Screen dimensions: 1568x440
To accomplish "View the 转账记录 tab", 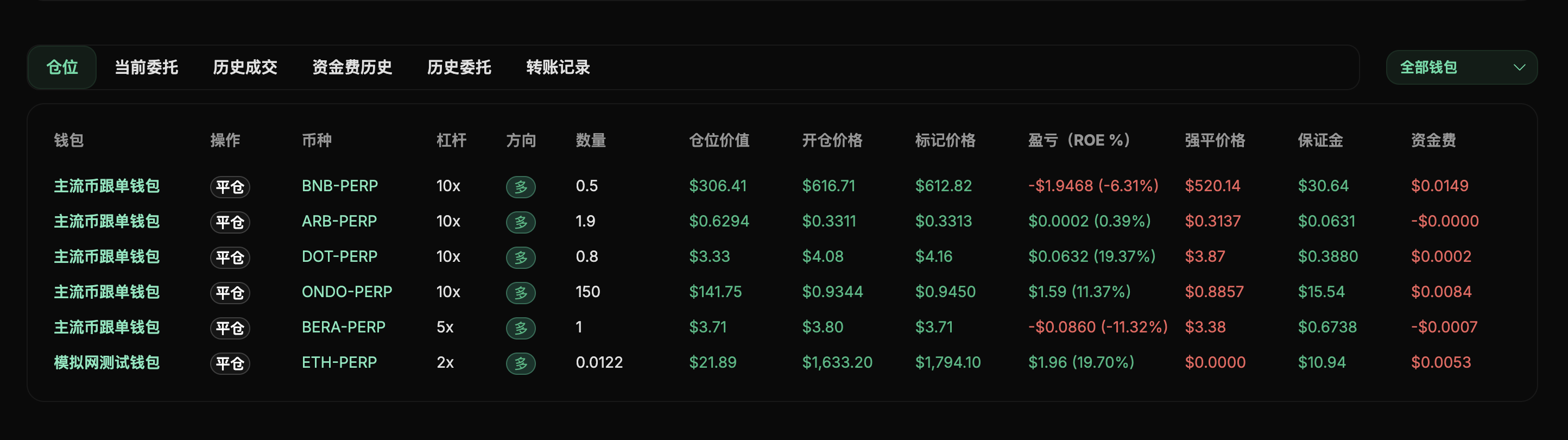I will coord(558,67).
